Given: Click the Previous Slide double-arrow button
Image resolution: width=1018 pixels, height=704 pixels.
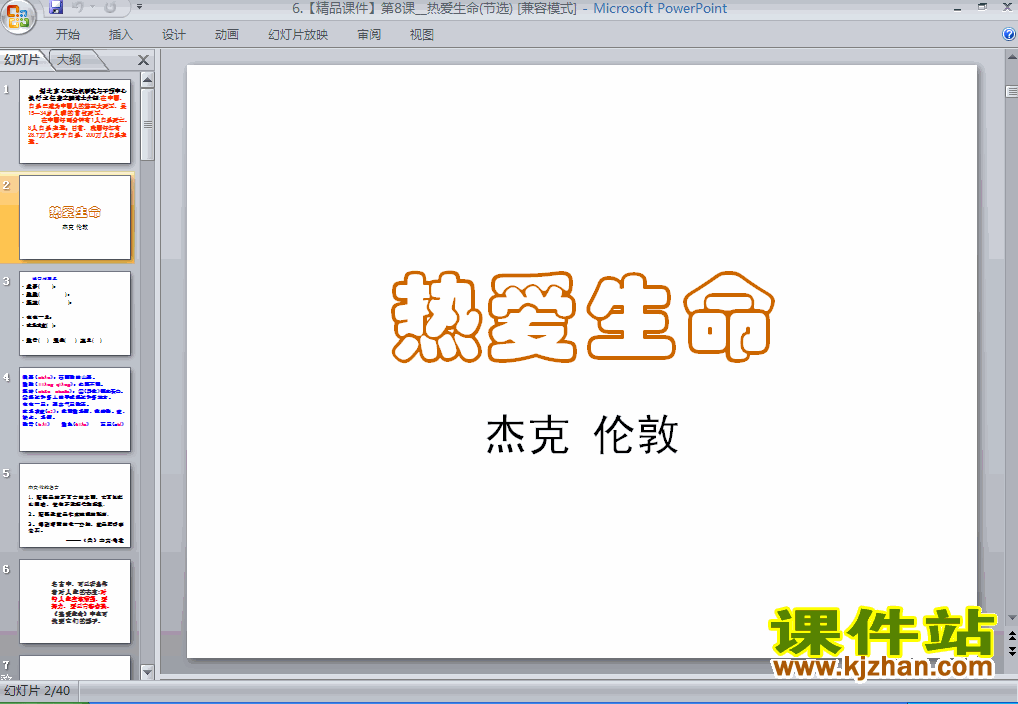Looking at the screenshot, I should [1012, 635].
